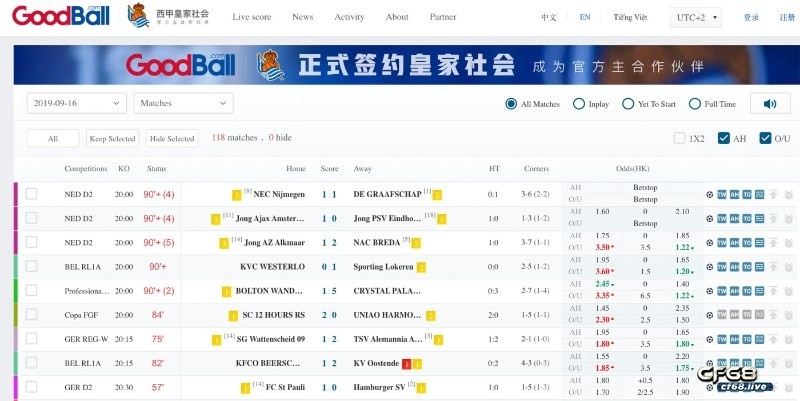Pin NEC Nijmegen match to top
The width and height of the screenshot is (800, 401).
[774, 194]
